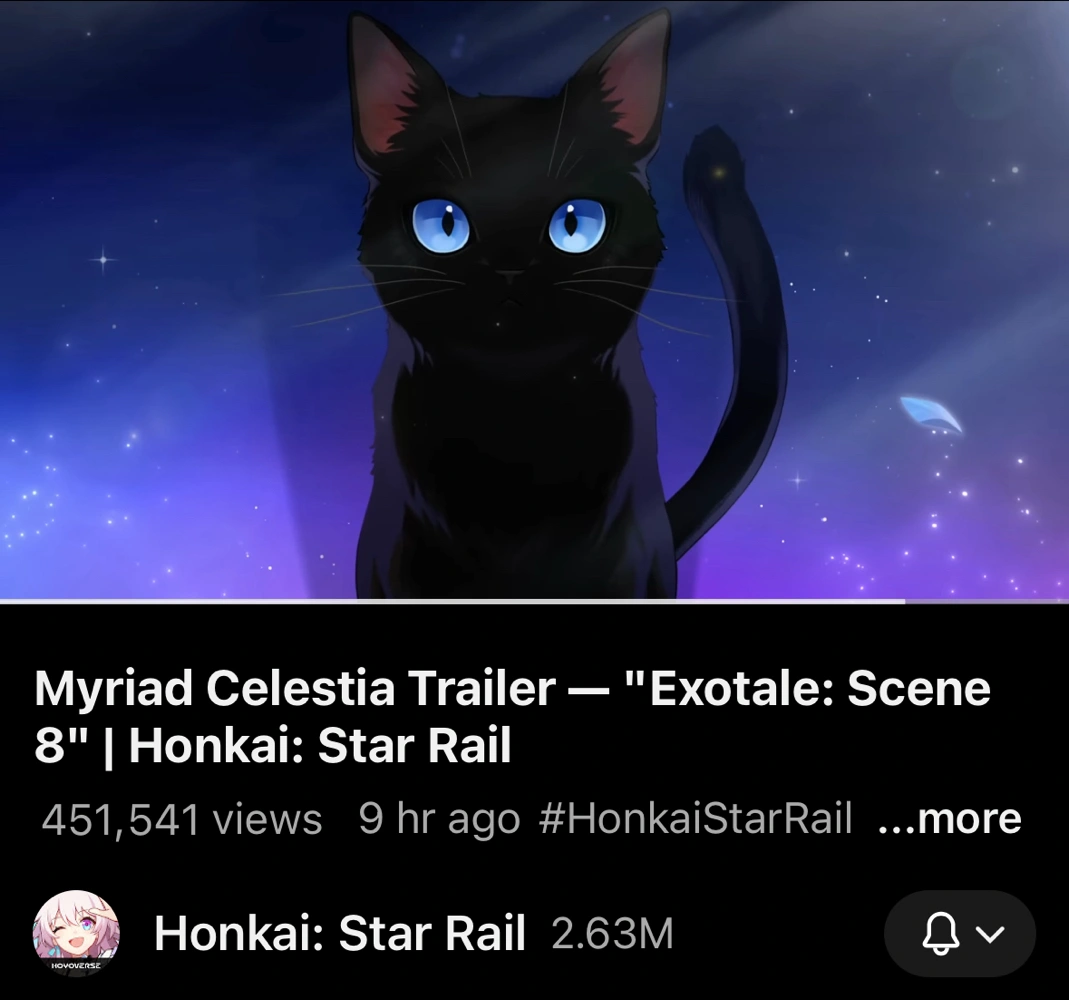
Task: Tap the 451,541 views count
Action: [181, 819]
